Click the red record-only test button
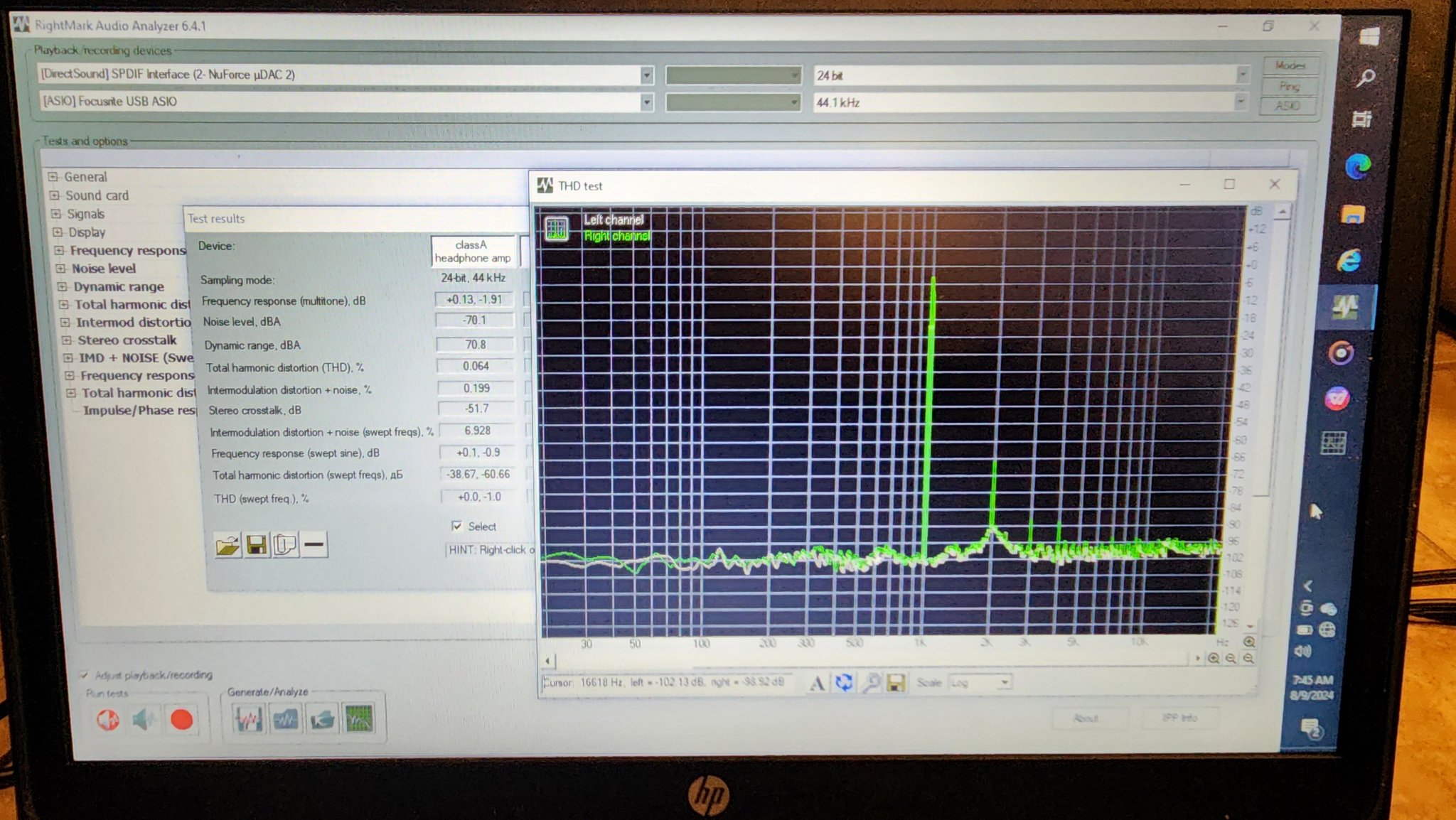Viewport: 1456px width, 820px height. tap(181, 720)
